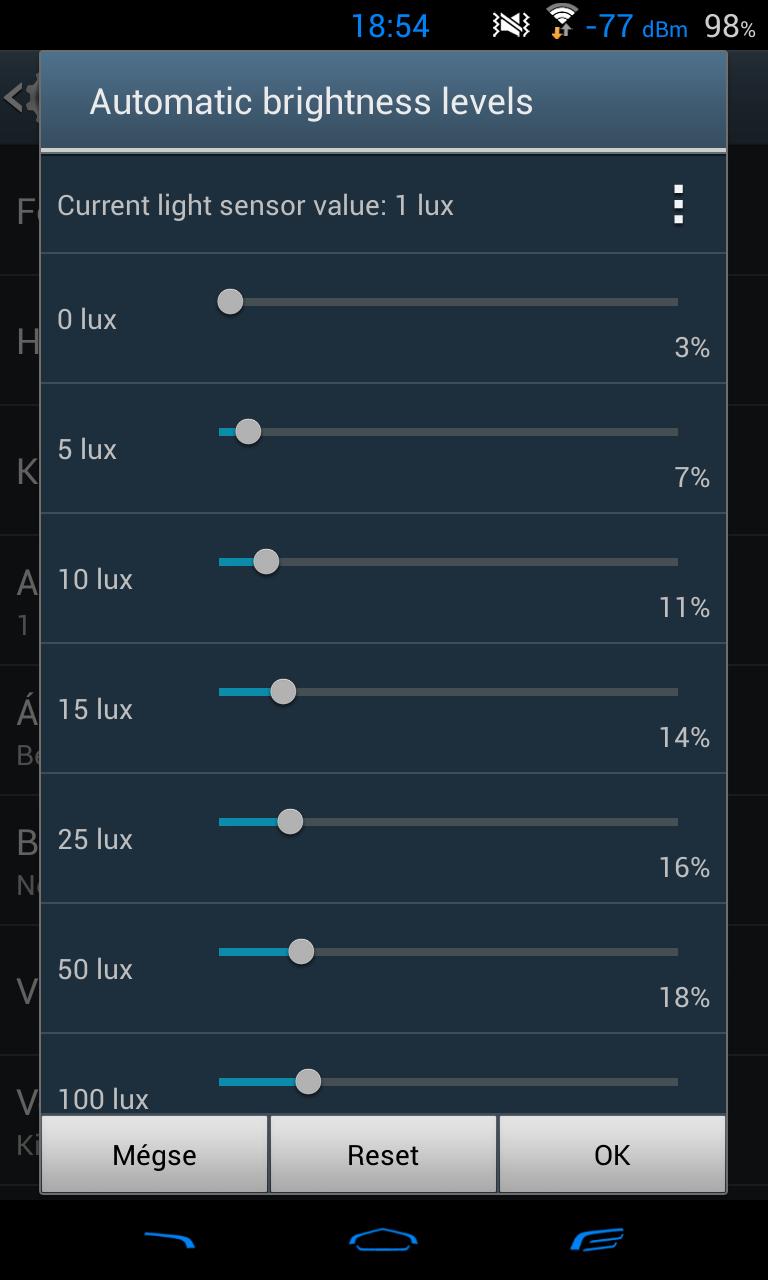
Task: Confirm with the OK button
Action: tap(612, 1155)
